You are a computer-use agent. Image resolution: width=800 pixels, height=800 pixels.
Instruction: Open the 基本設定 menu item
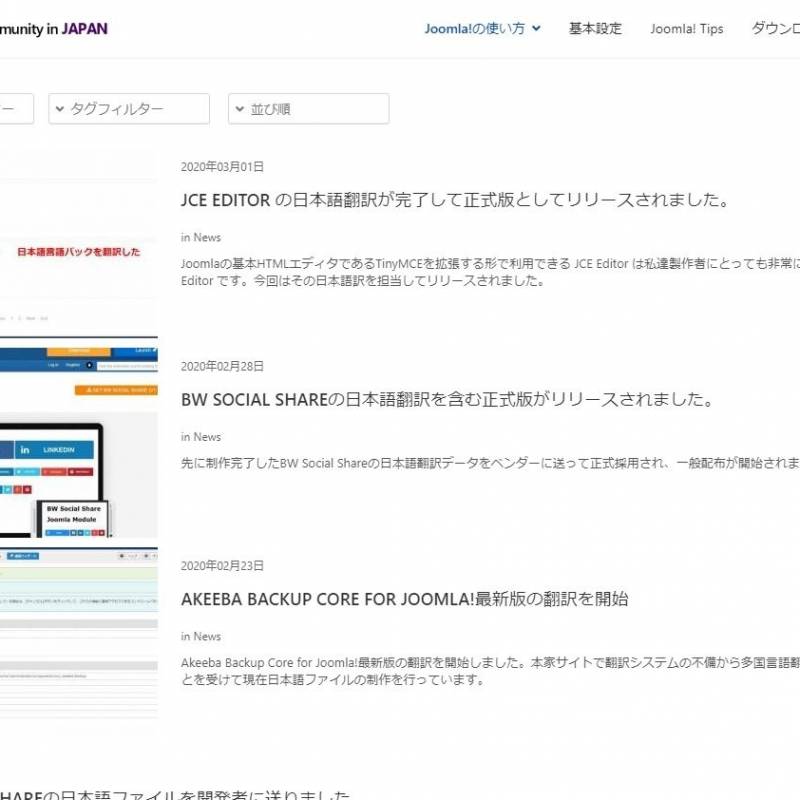[x=595, y=29]
